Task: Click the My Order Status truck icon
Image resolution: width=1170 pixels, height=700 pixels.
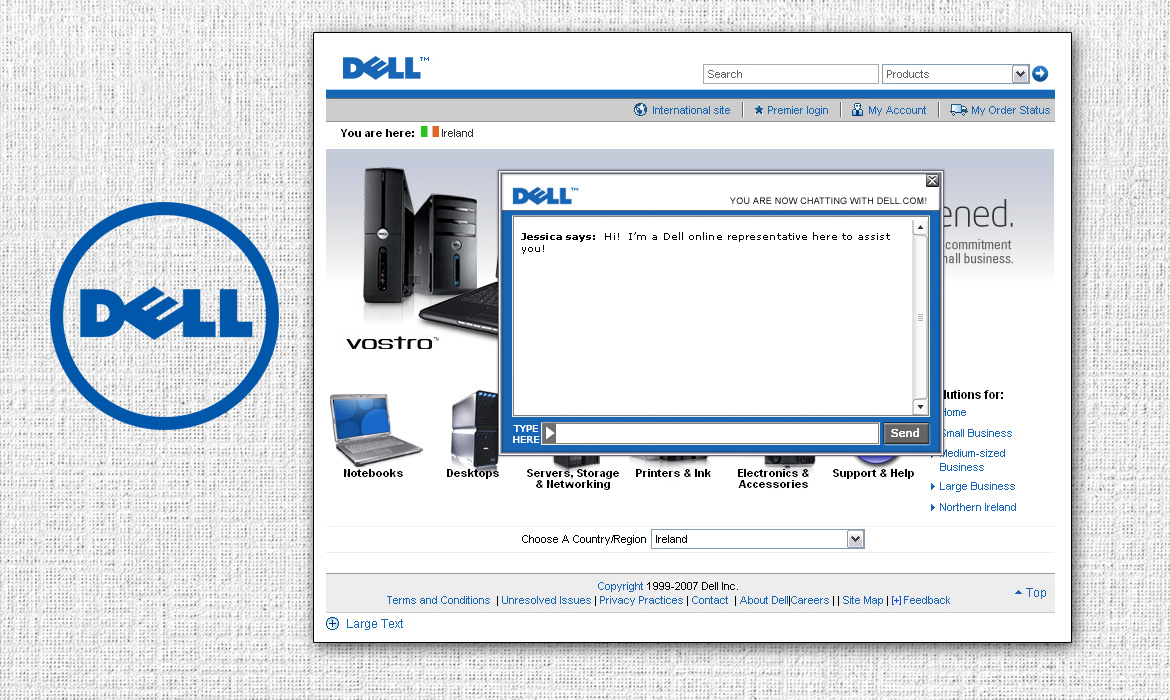Action: click(958, 110)
